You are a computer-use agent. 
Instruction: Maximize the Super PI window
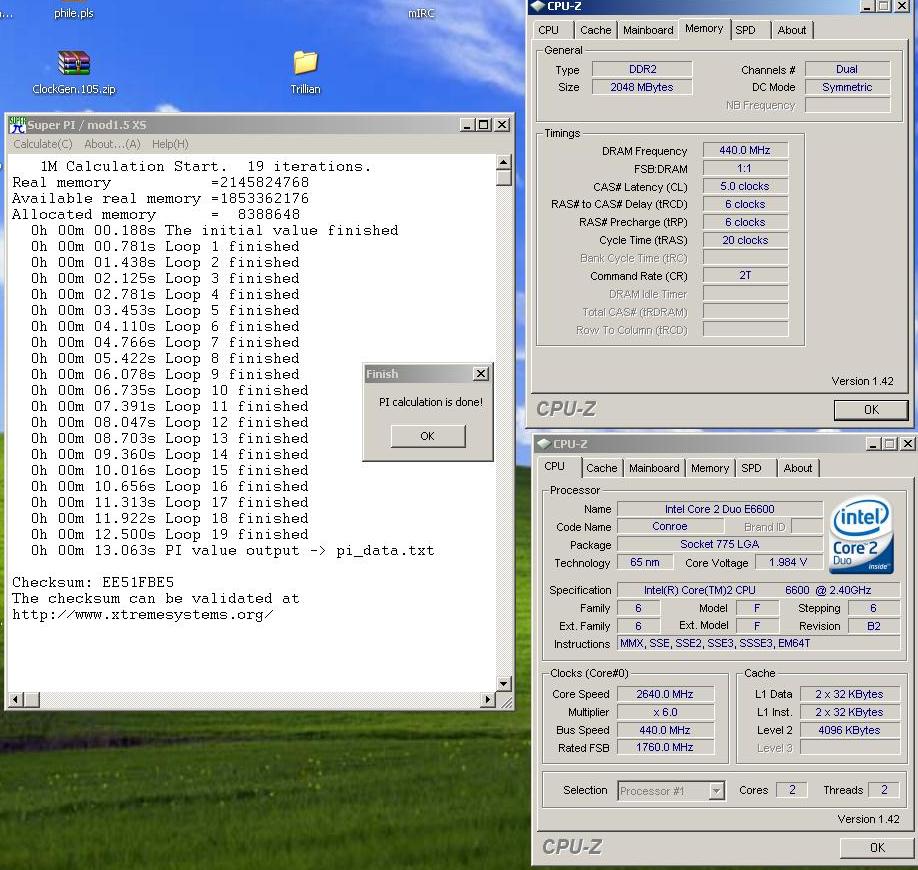(484, 125)
